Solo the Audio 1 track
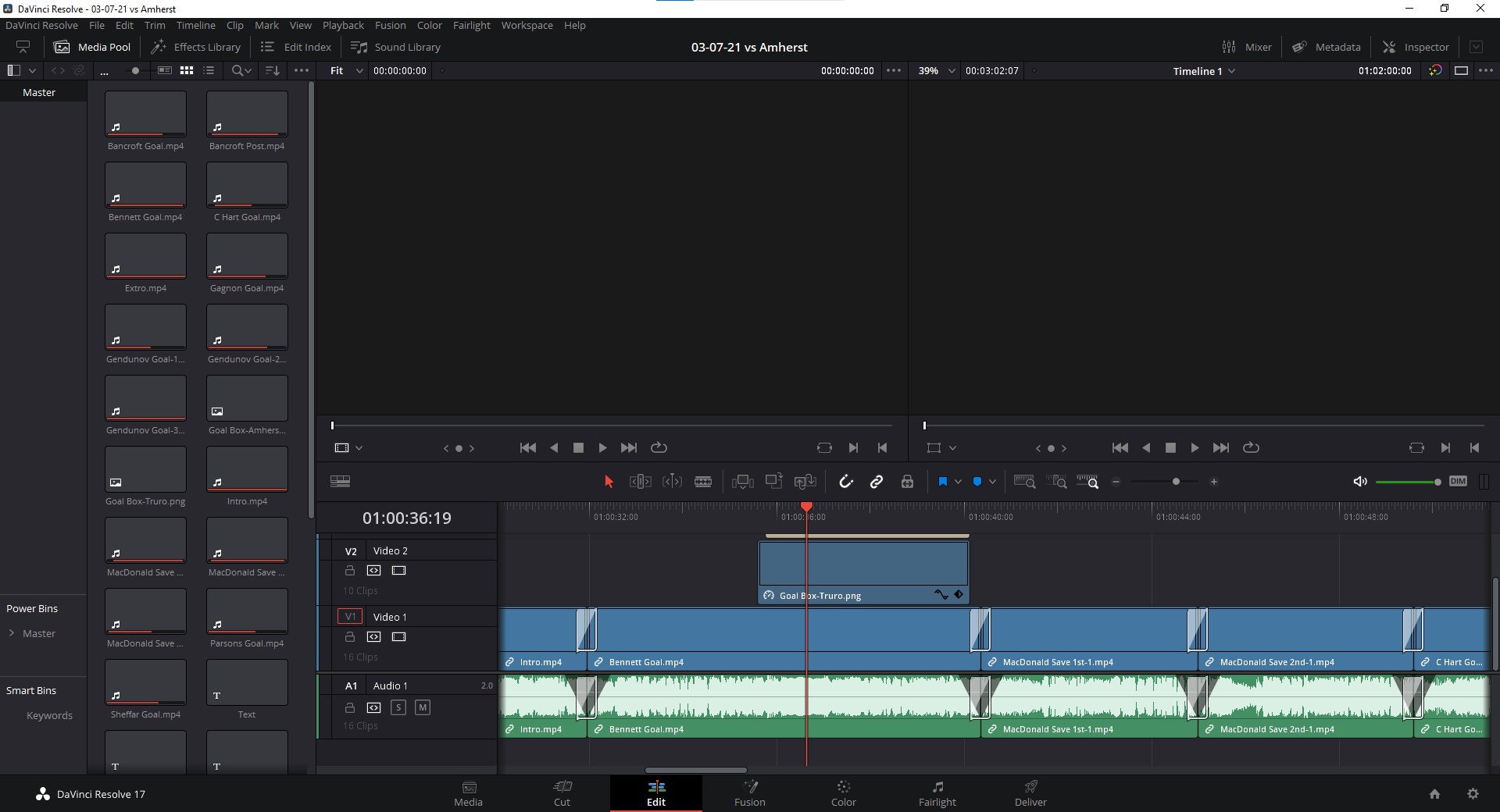Viewport: 1500px width, 812px height. [398, 707]
